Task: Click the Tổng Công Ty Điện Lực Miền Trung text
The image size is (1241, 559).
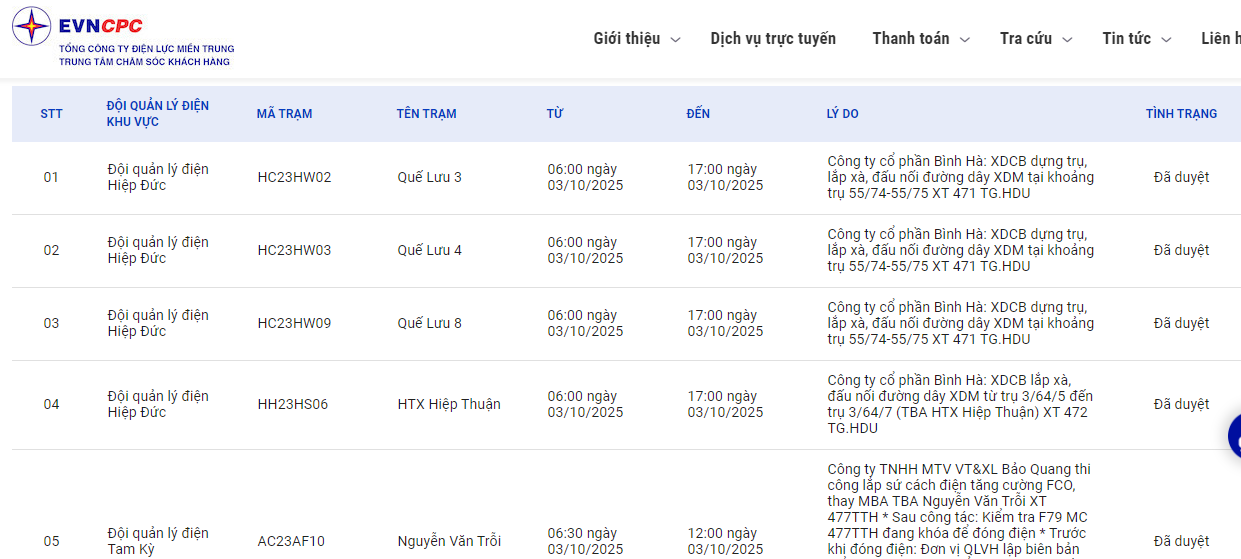Action: (146, 49)
